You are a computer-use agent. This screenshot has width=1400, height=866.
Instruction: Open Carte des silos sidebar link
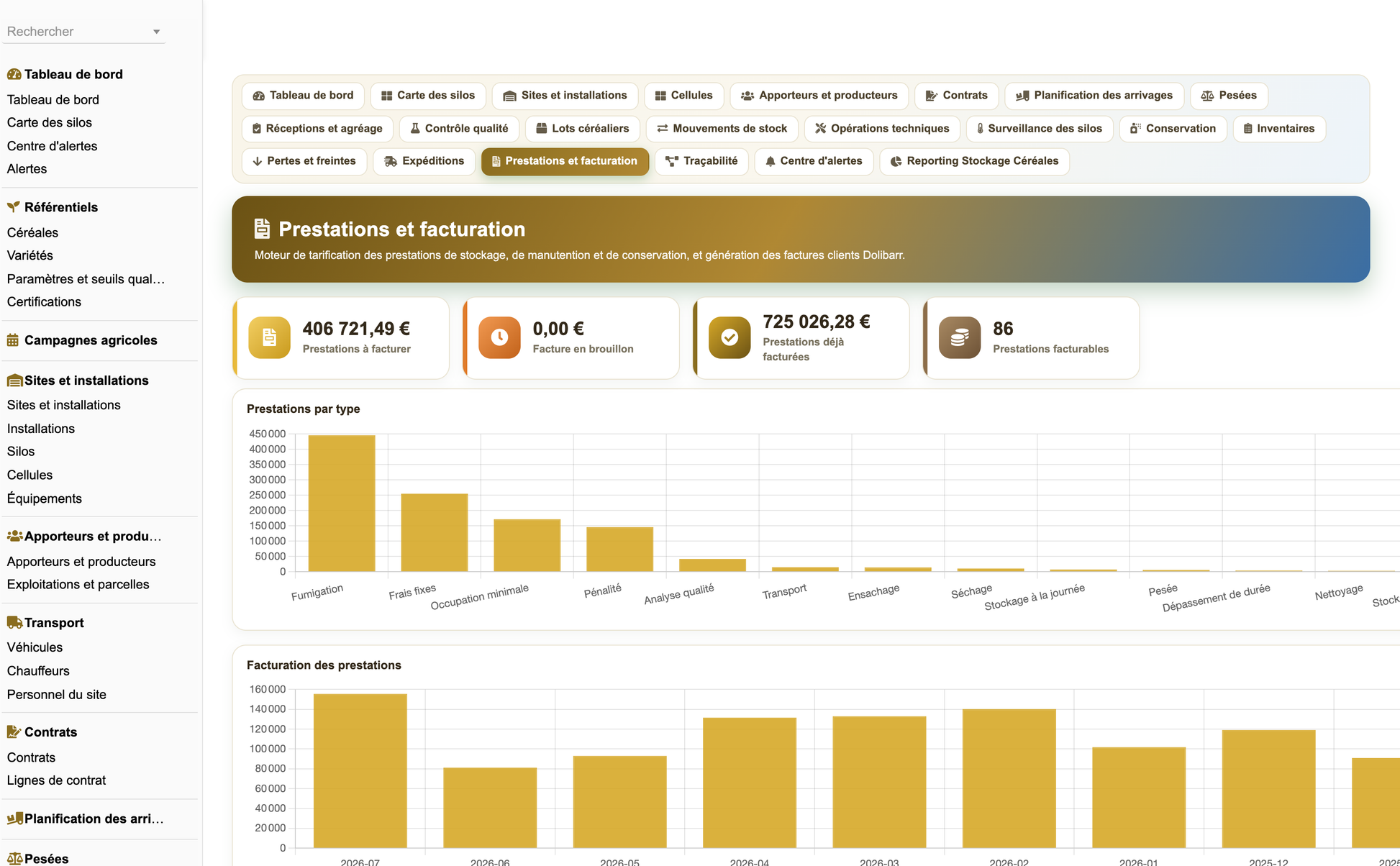(x=50, y=122)
